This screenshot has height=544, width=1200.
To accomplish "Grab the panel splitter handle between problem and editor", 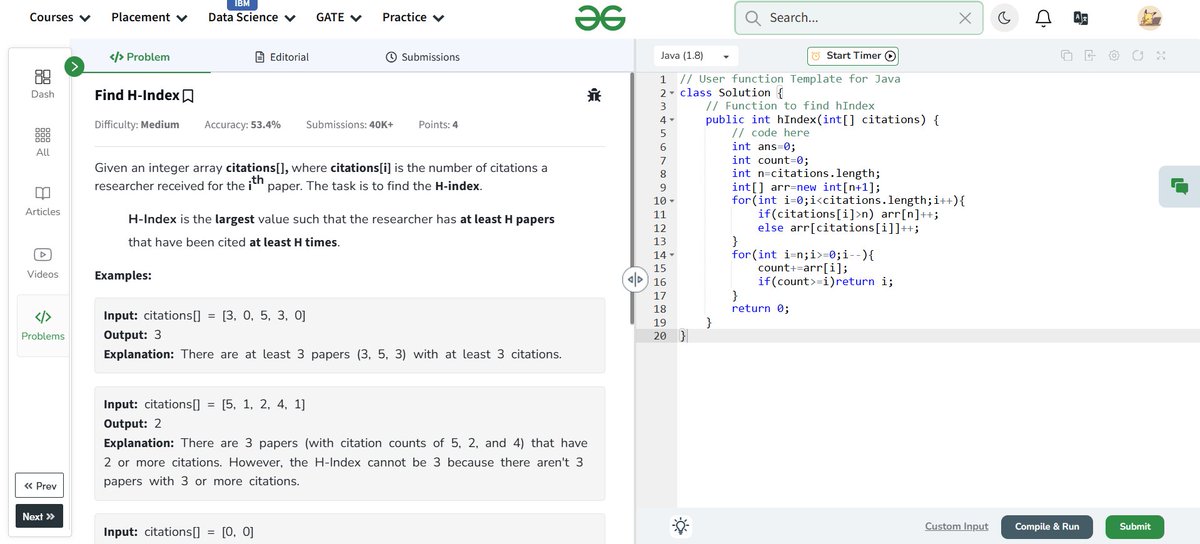I will pyautogui.click(x=636, y=280).
